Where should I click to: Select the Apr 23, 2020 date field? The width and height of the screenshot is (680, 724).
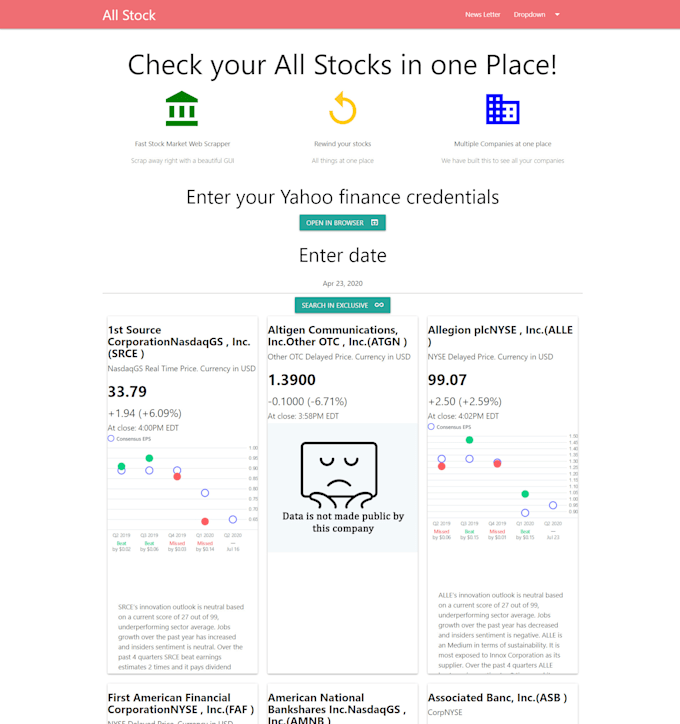pyautogui.click(x=343, y=284)
